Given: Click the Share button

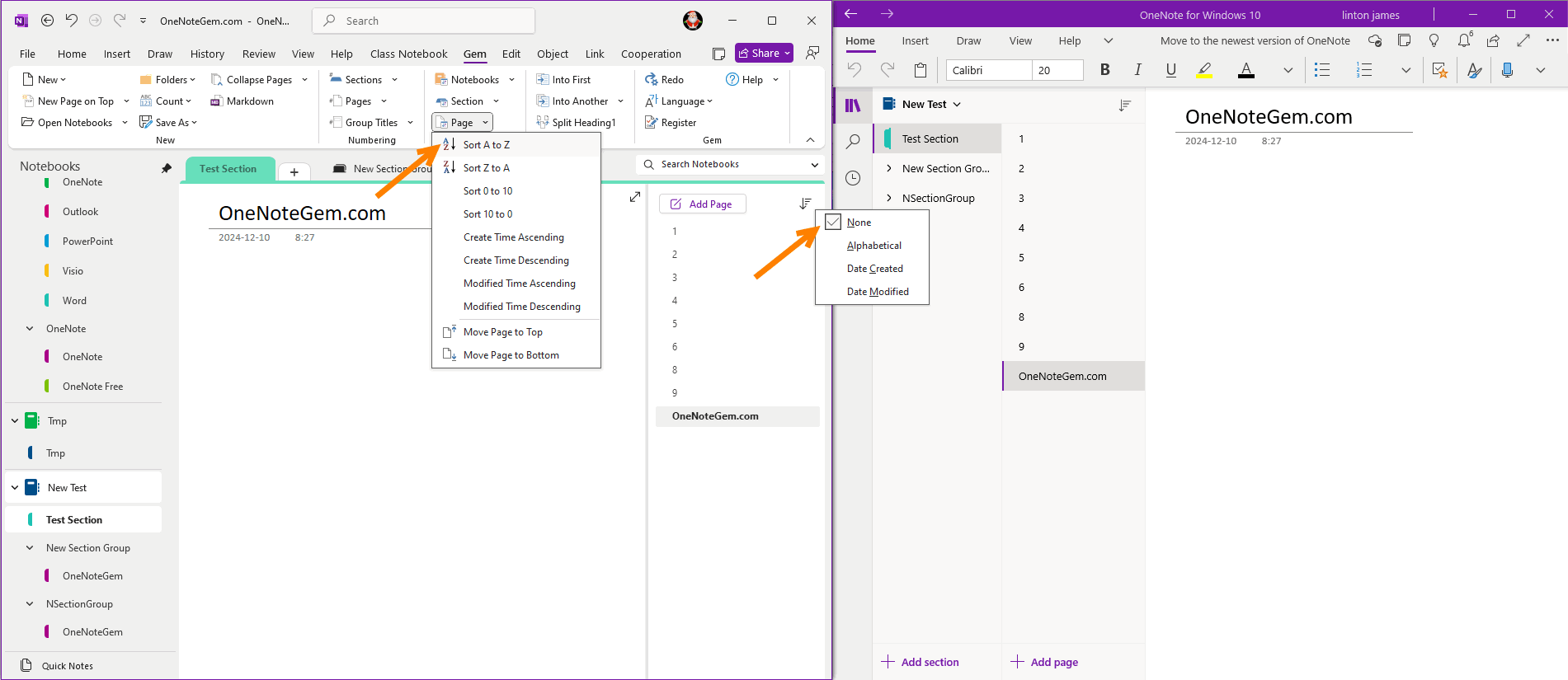Looking at the screenshot, I should [x=764, y=53].
